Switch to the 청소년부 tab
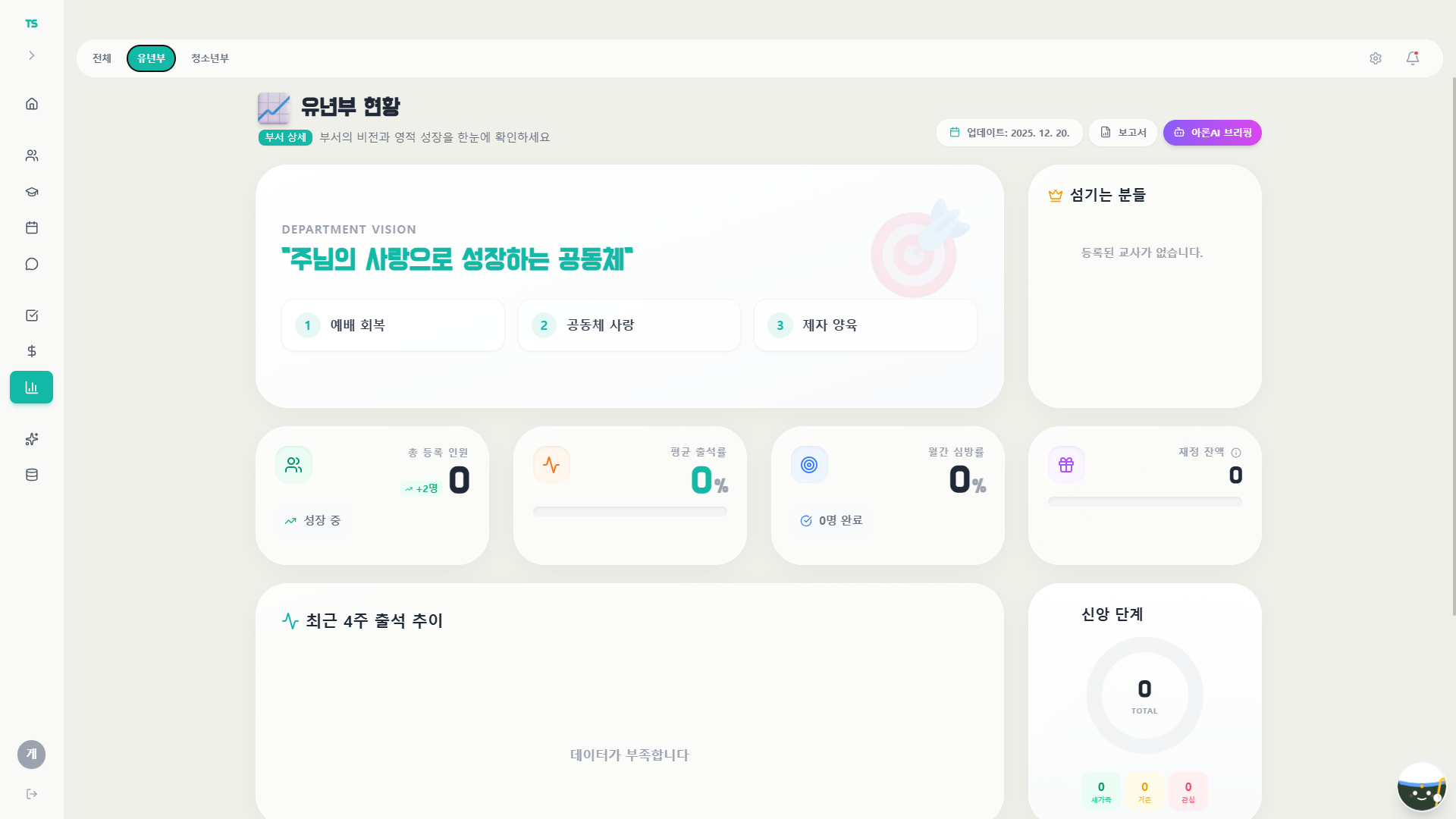 point(209,58)
